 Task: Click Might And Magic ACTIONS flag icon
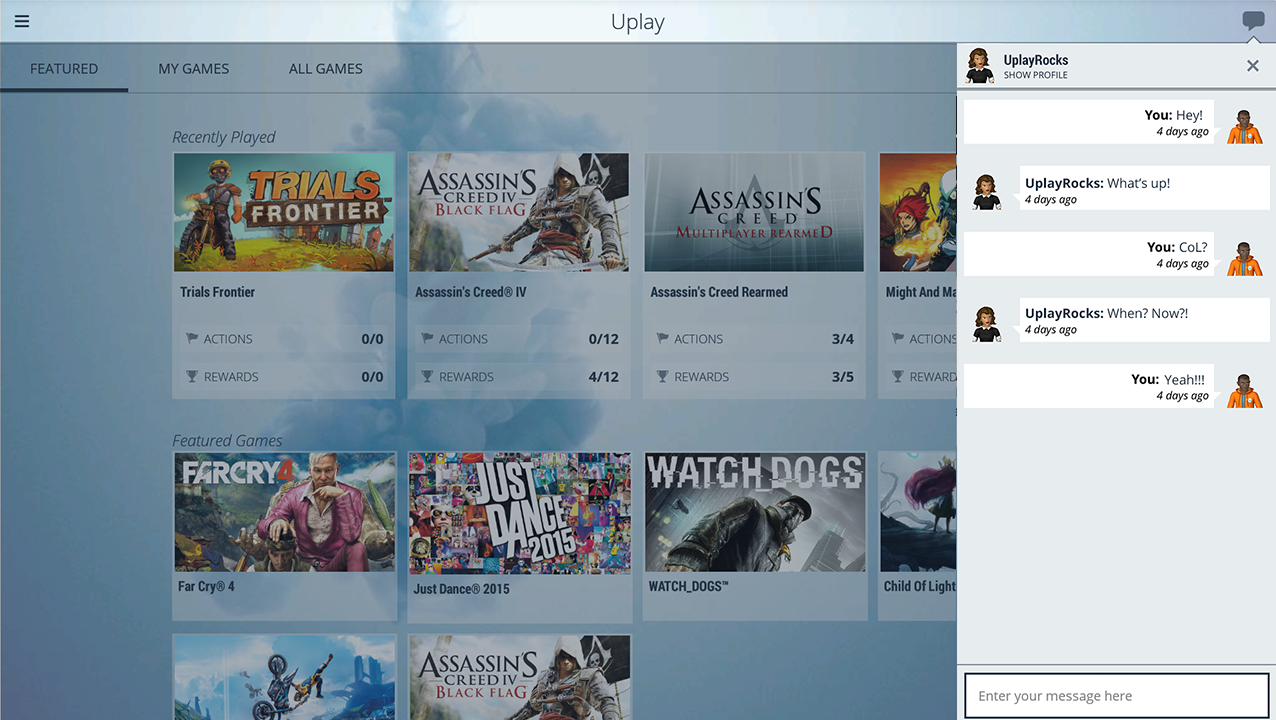[x=897, y=339]
